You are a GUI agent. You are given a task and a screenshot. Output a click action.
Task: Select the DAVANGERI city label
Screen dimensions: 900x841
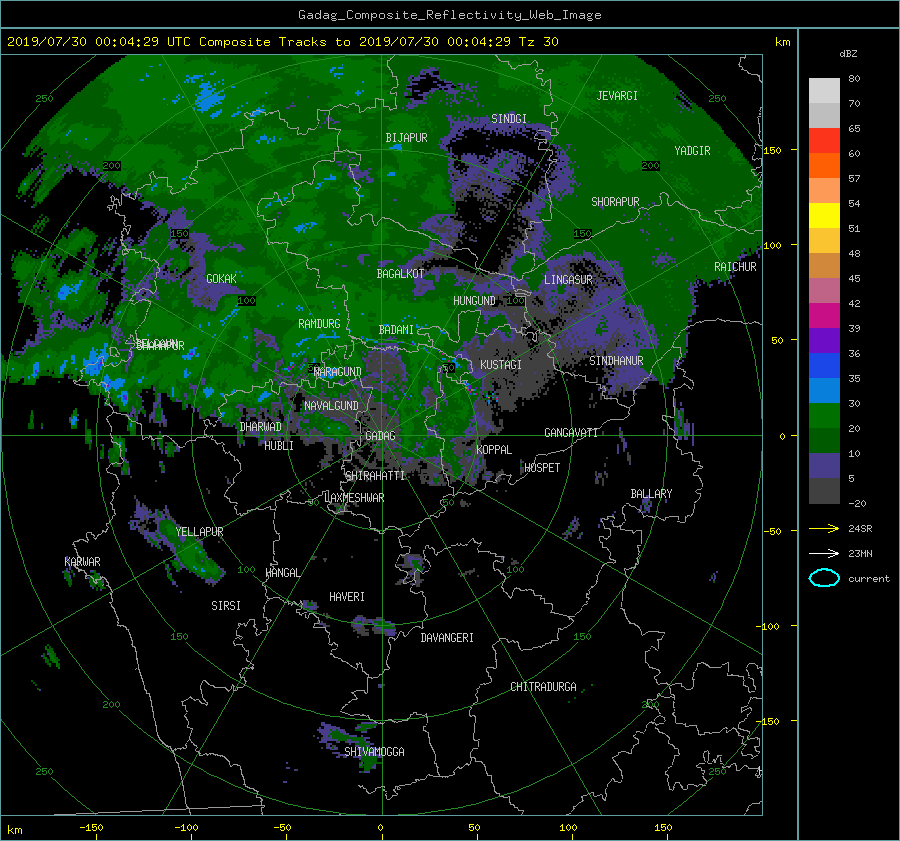tap(447, 638)
